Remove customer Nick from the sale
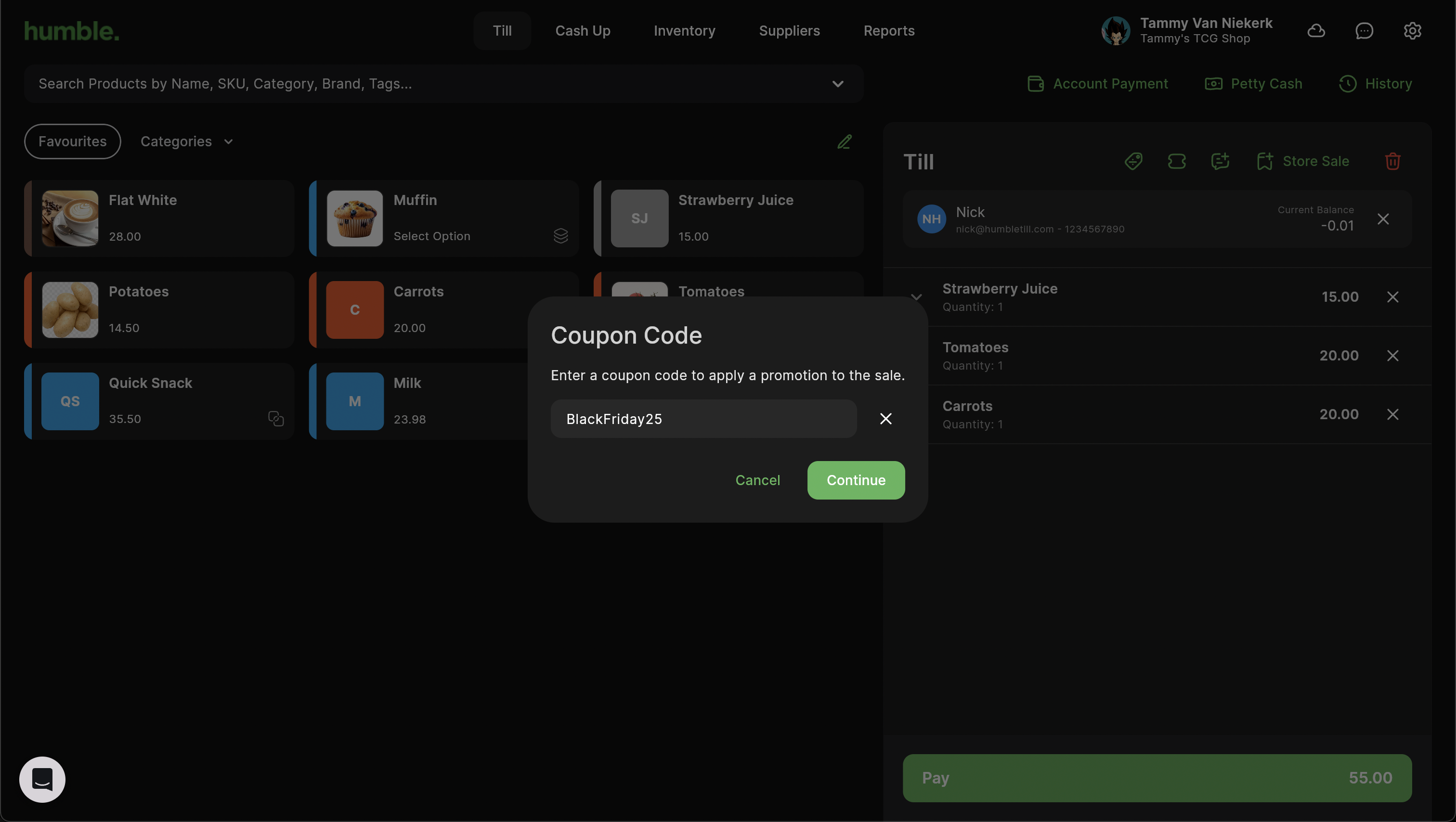This screenshot has width=1456, height=822. coord(1383,218)
